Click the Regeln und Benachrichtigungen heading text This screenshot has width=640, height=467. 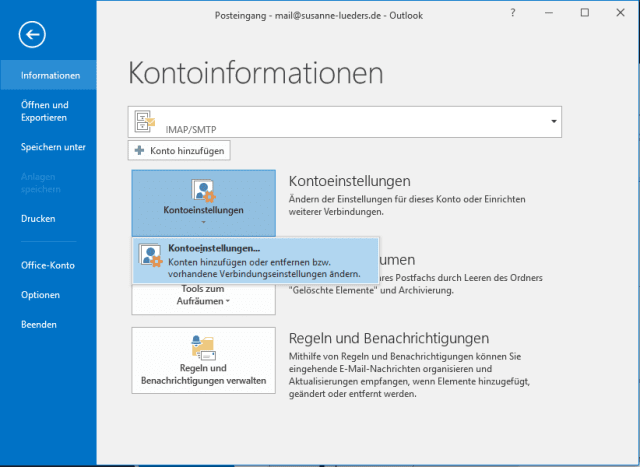pyautogui.click(x=389, y=338)
